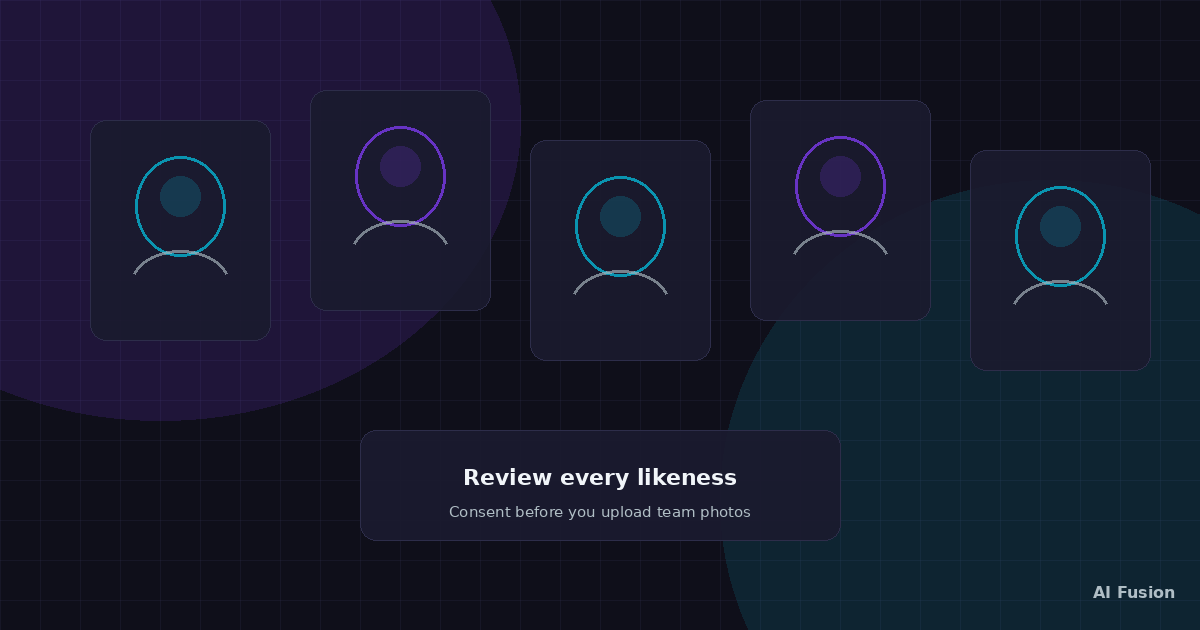The width and height of the screenshot is (1200, 630).
Task: Click gray shoulder arc in second card
Action: click(400, 231)
